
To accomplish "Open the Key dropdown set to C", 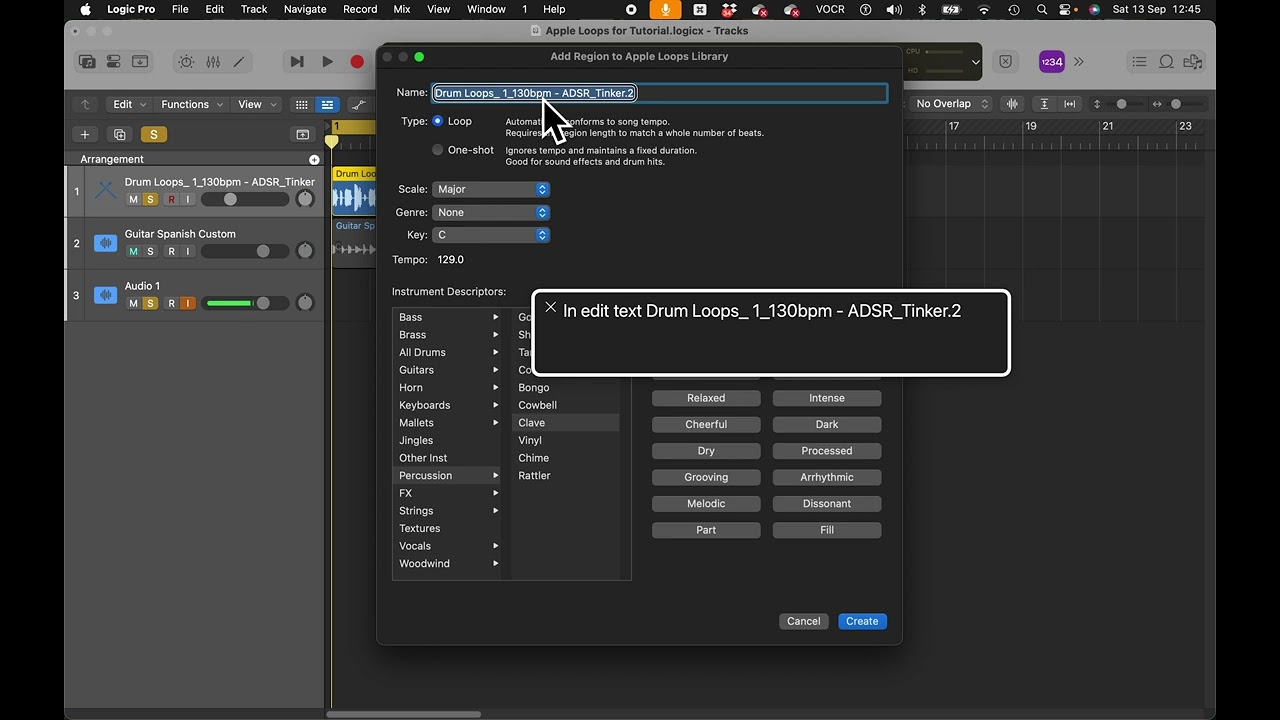I will [491, 235].
